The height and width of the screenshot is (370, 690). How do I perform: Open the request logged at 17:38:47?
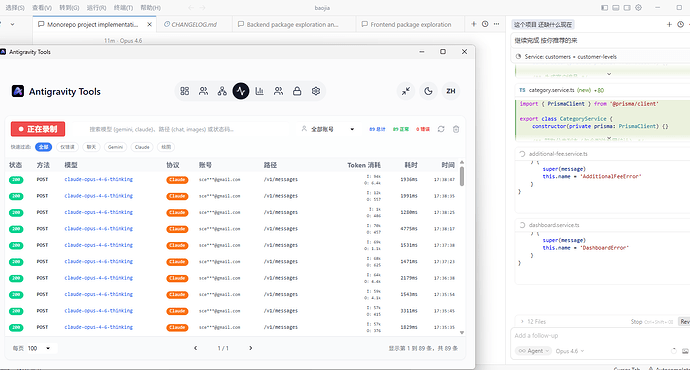pyautogui.click(x=232, y=180)
